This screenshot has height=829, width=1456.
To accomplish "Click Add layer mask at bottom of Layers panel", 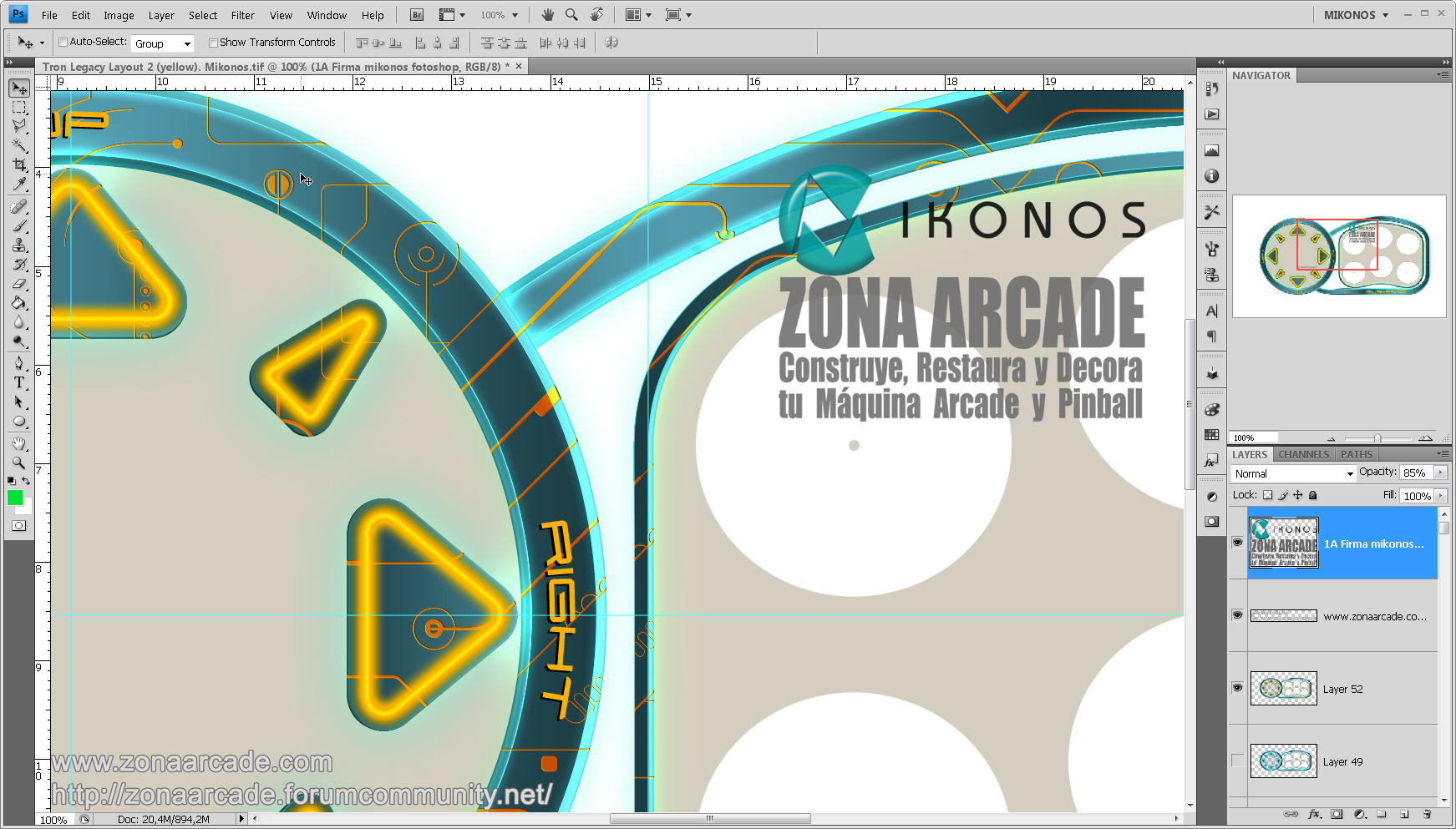I will 1337,814.
